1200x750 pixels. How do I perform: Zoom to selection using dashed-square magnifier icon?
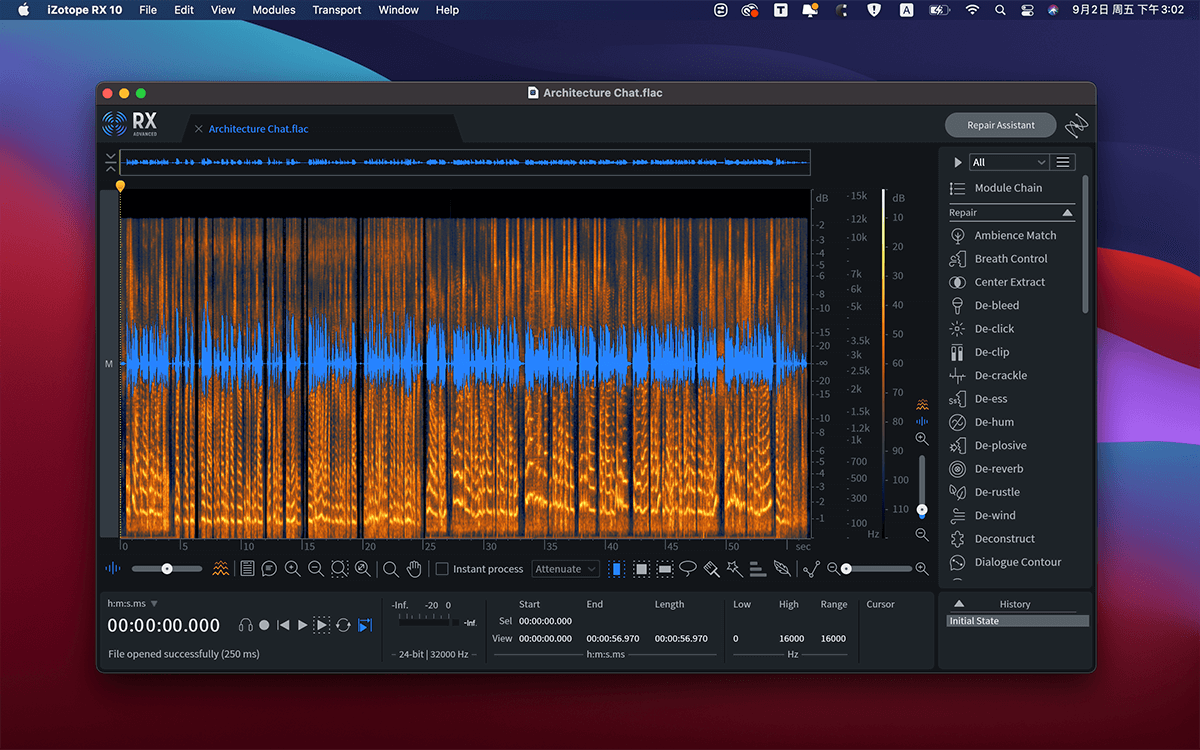pos(339,569)
